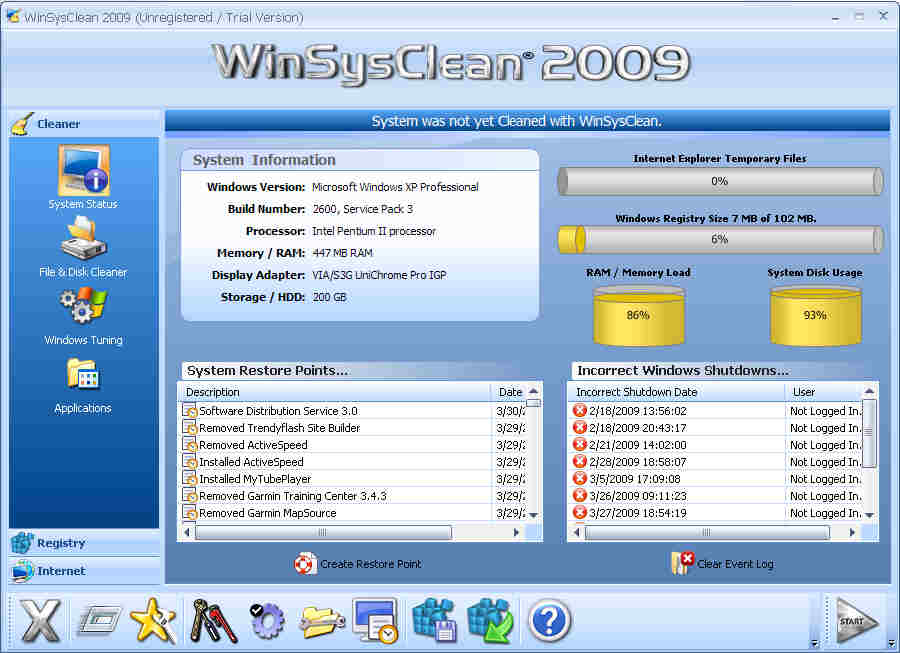Click Create Restore Point
900x653 pixels.
pos(358,564)
